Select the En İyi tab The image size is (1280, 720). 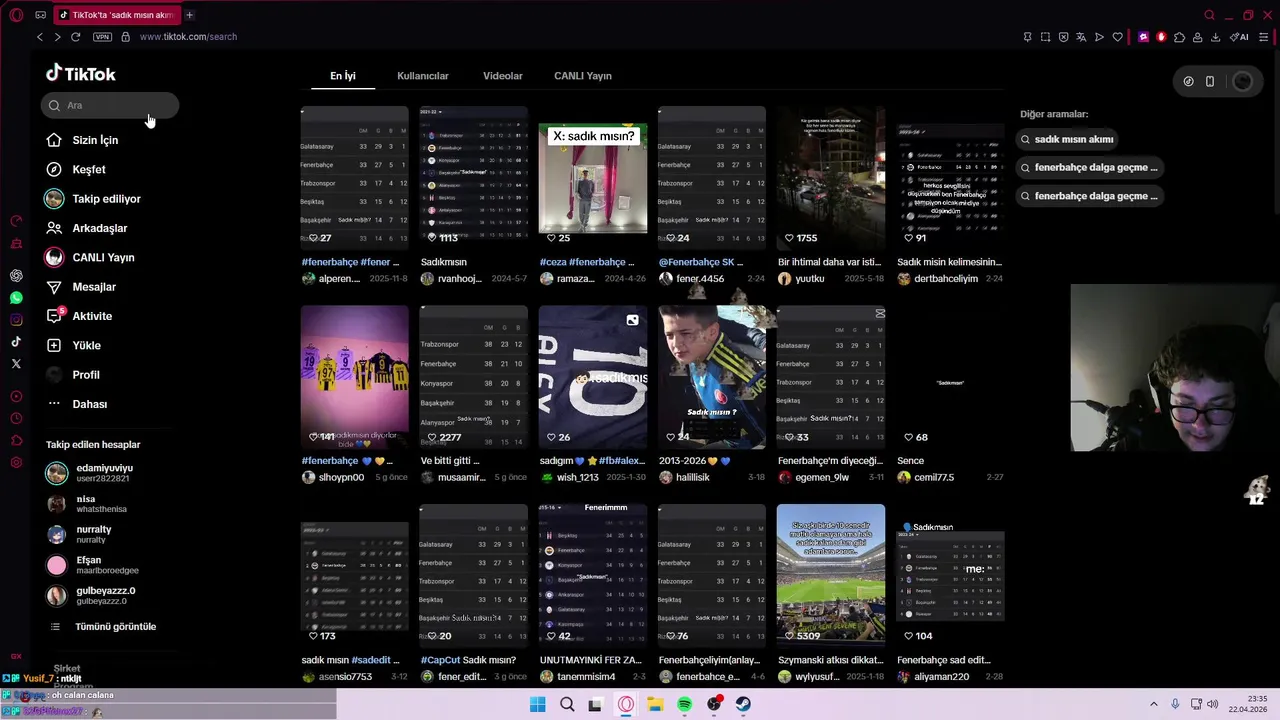[343, 76]
